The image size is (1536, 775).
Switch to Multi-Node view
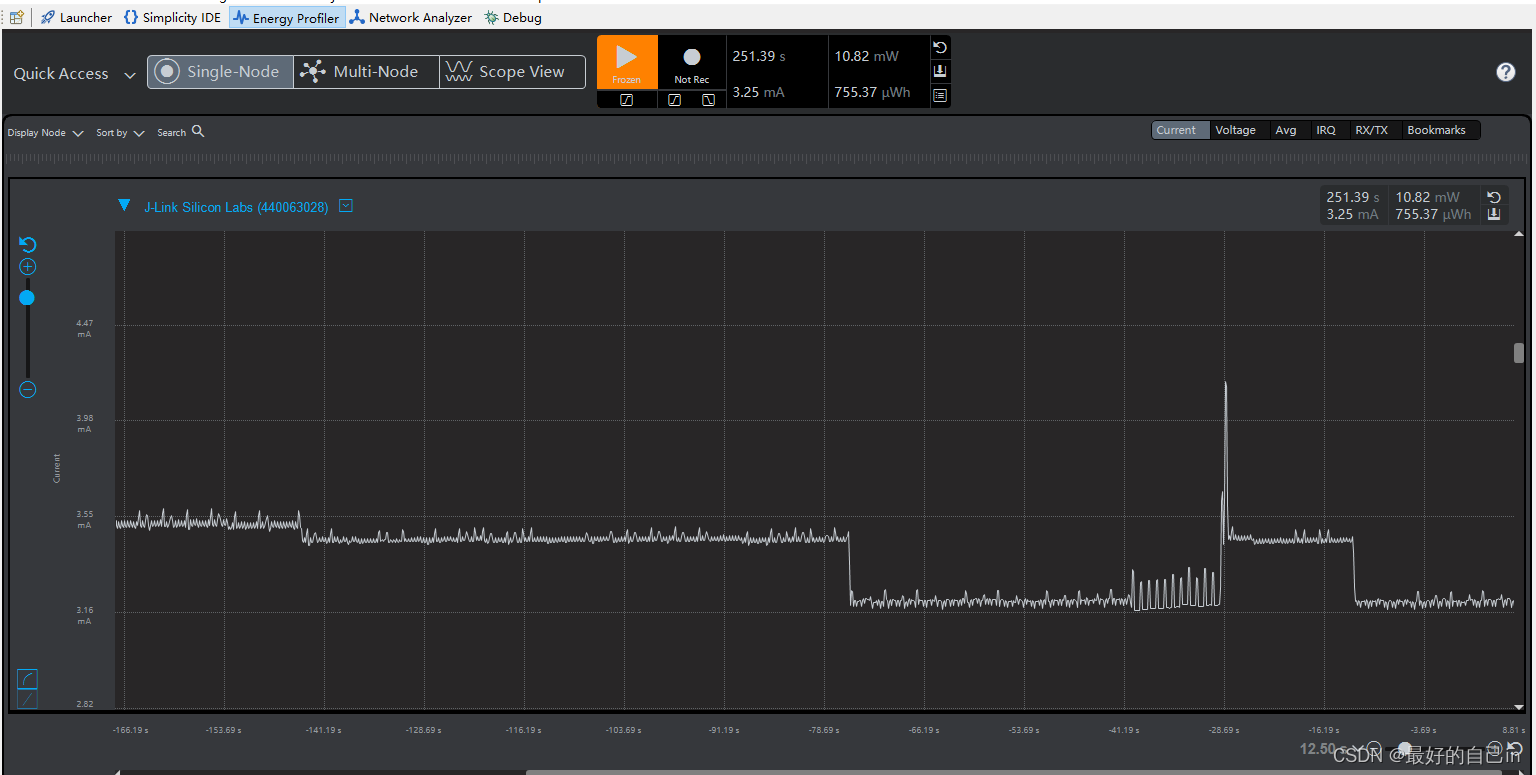pyautogui.click(x=366, y=72)
